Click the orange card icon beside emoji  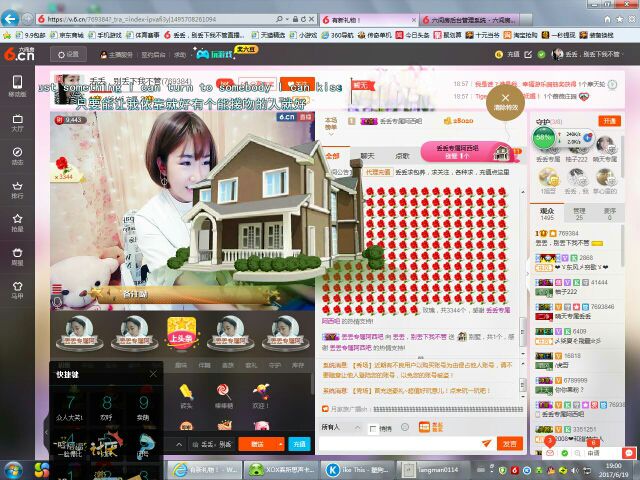[x=424, y=427]
